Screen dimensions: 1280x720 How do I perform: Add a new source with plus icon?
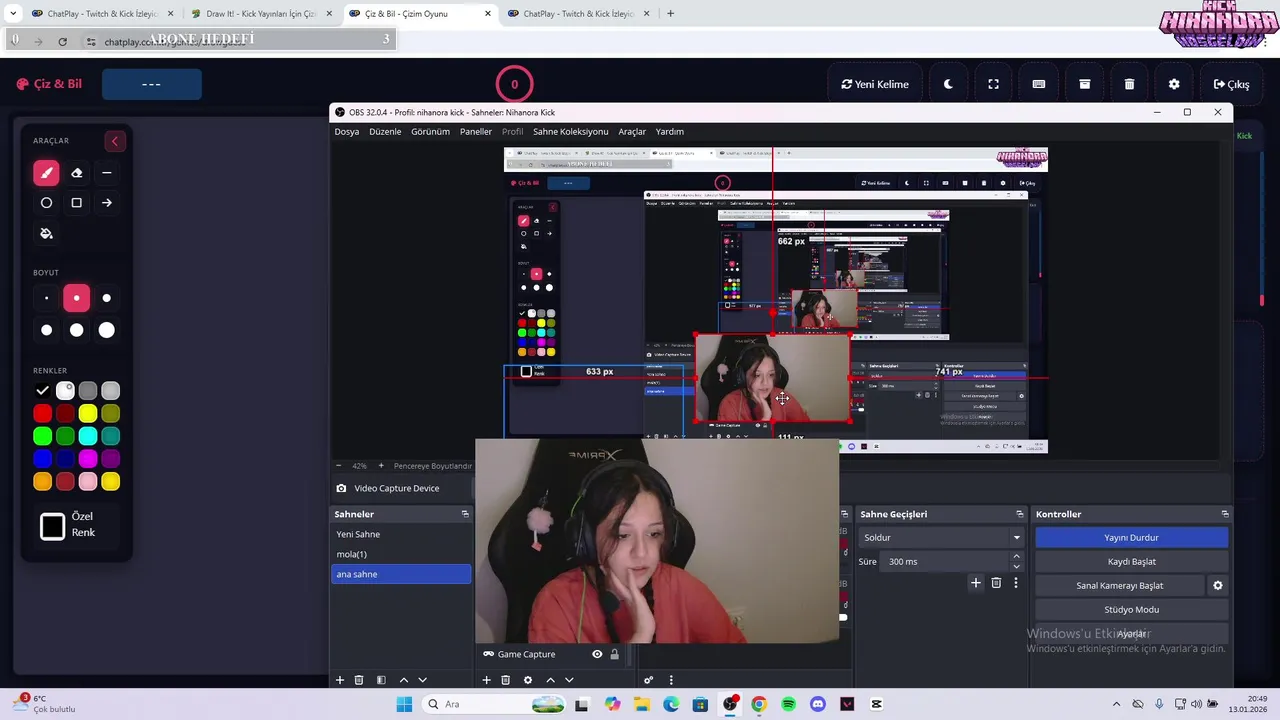[x=486, y=680]
